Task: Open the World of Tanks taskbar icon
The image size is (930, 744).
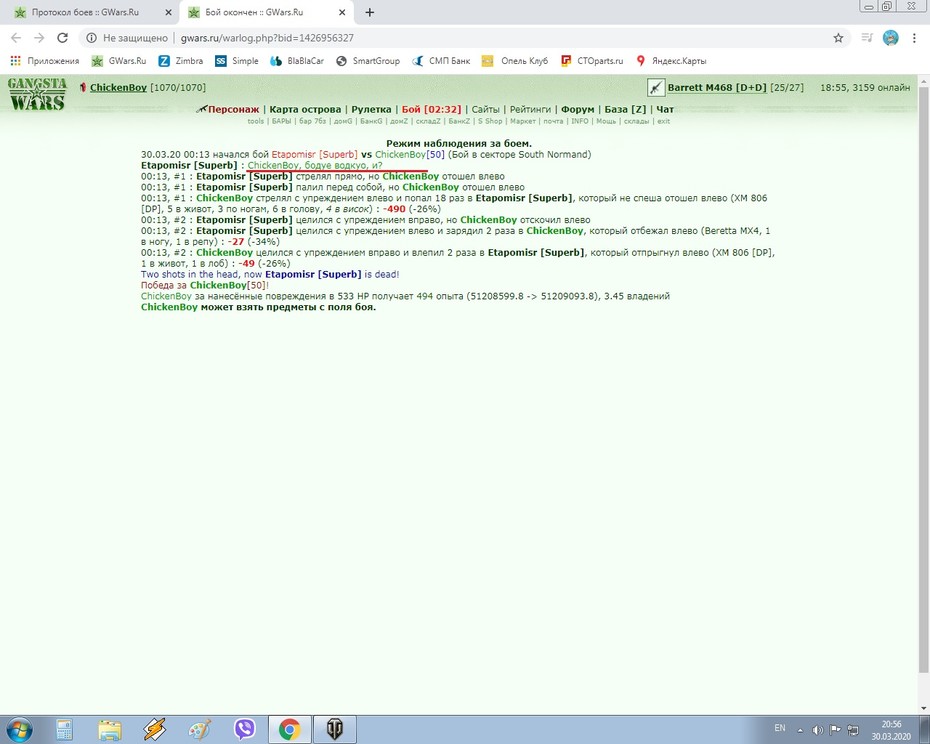Action: point(335,729)
